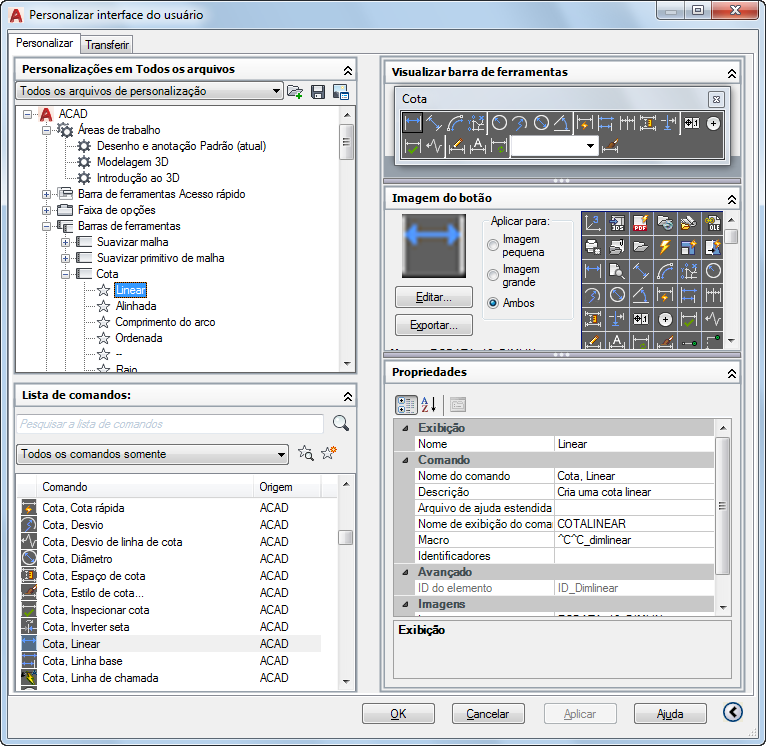Click the magnifier search icon in command list
The height and width of the screenshot is (746, 766).
[x=340, y=423]
